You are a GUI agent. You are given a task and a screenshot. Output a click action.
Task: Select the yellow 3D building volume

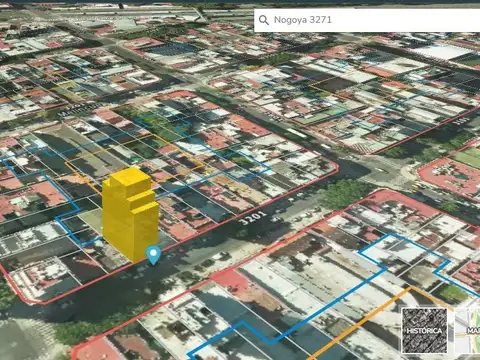click(x=130, y=214)
